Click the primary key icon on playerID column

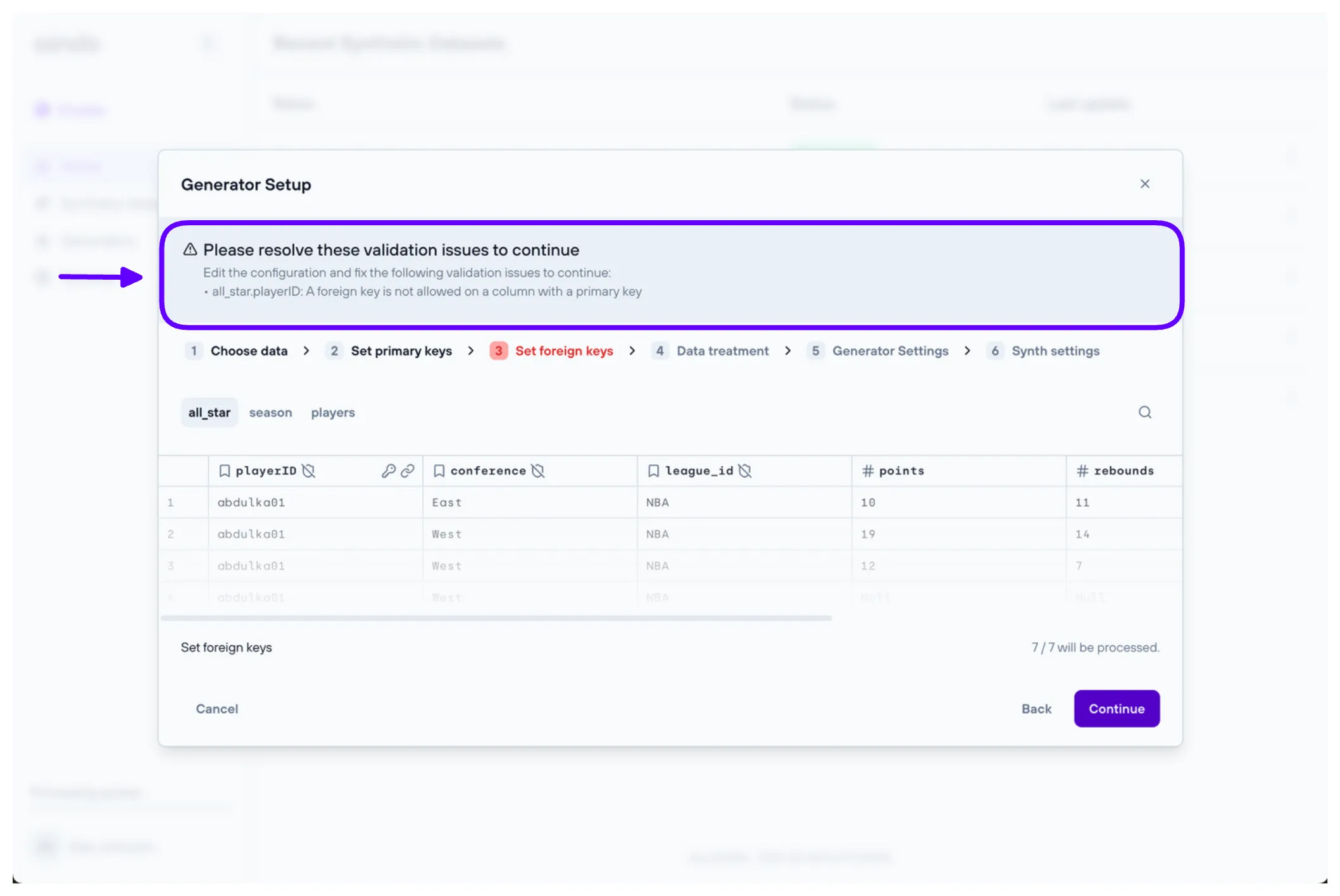pos(388,471)
